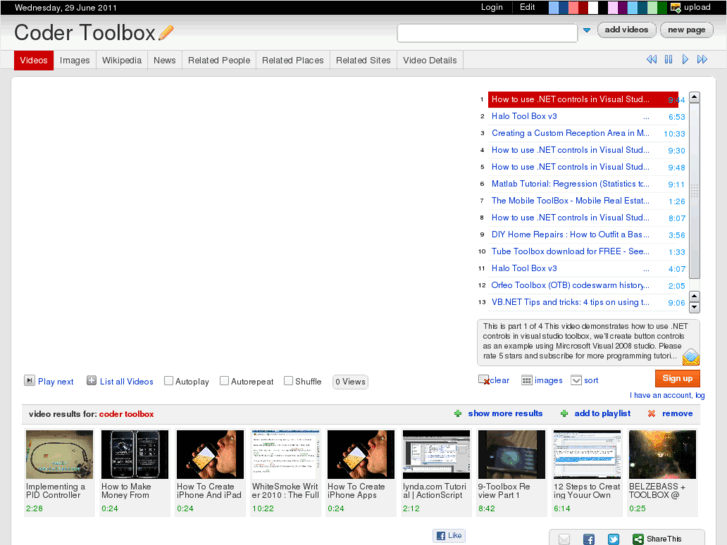Image resolution: width=727 pixels, height=545 pixels.
Task: Open the Wikipedia tab
Action: (121, 60)
